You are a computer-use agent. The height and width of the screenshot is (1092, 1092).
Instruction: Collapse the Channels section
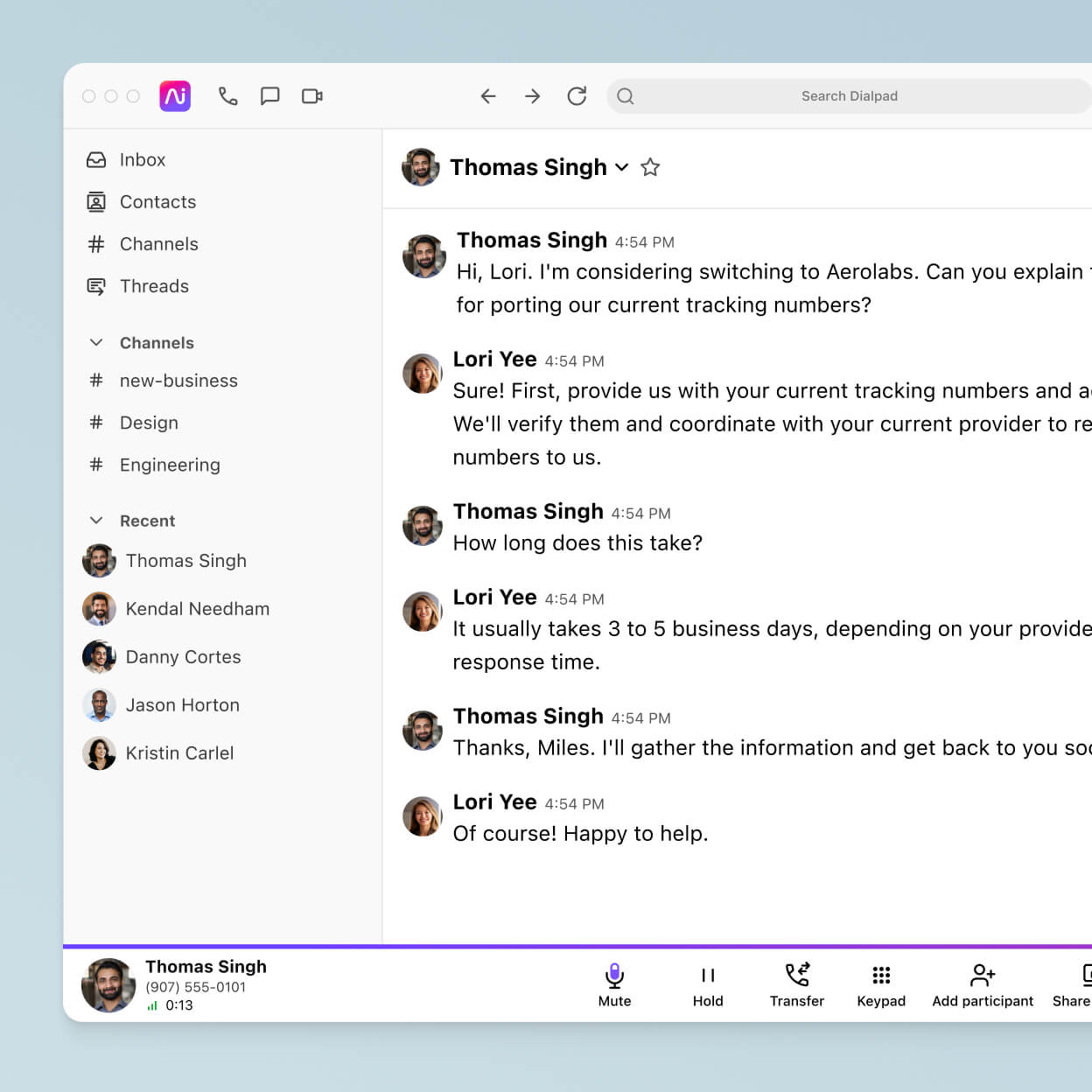96,343
